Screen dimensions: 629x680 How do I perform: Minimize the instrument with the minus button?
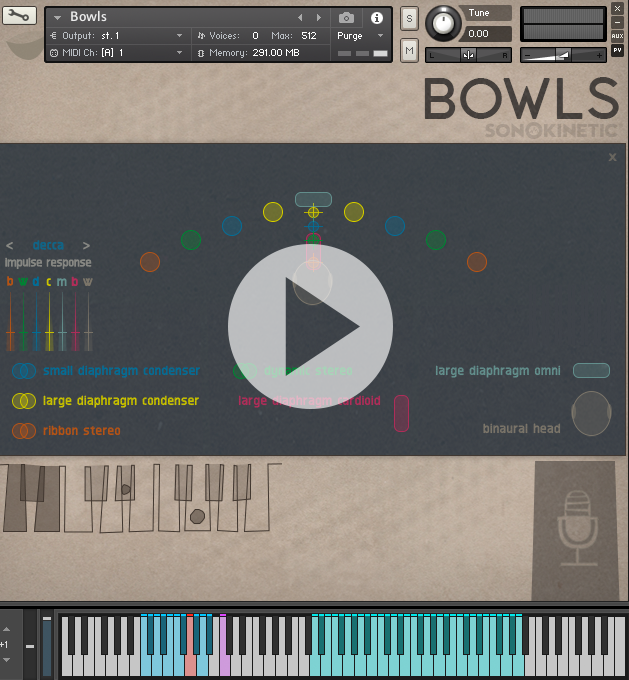pyautogui.click(x=617, y=22)
